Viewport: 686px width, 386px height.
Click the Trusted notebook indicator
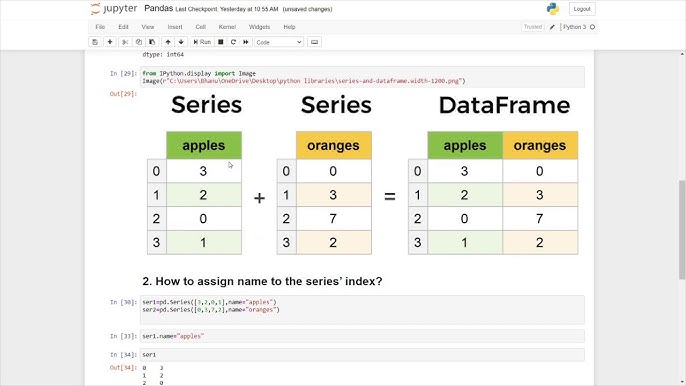pyautogui.click(x=533, y=27)
